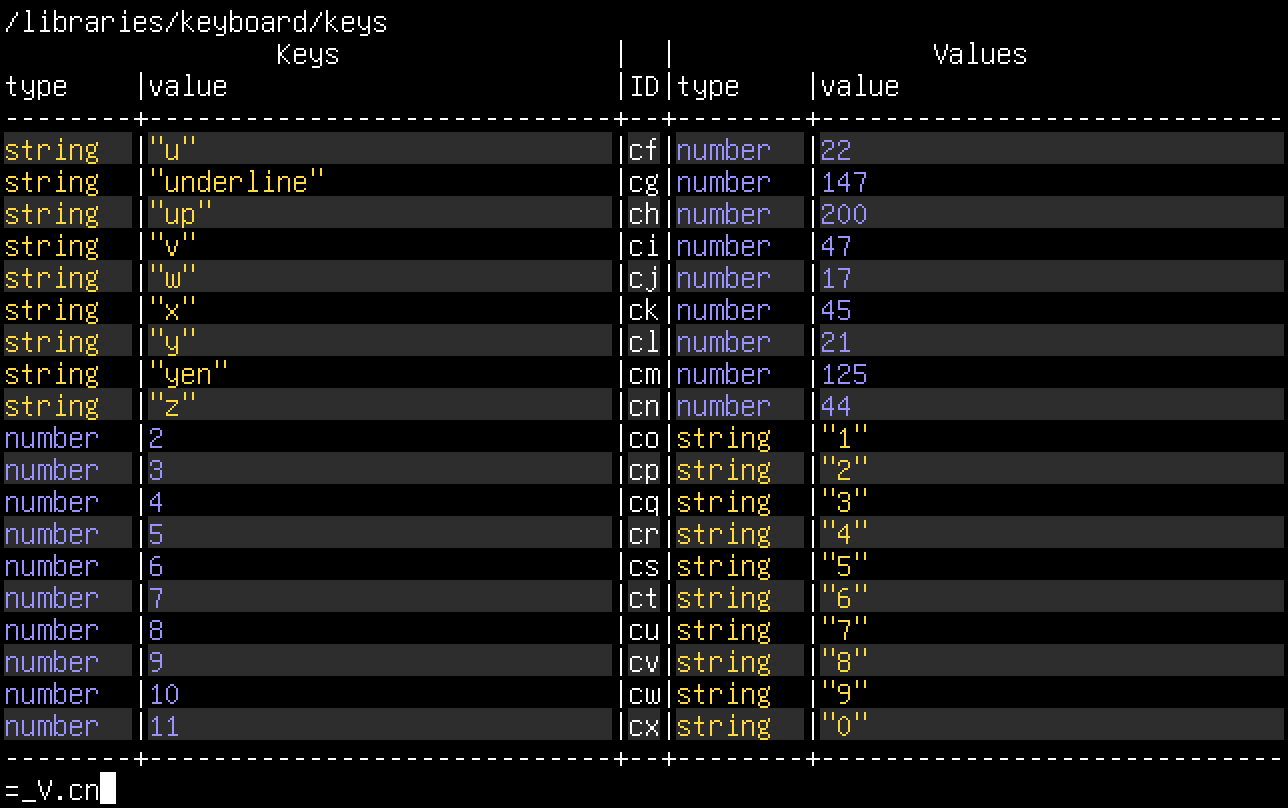The image size is (1288, 808).
Task: Click value 47
Action: tap(836, 246)
